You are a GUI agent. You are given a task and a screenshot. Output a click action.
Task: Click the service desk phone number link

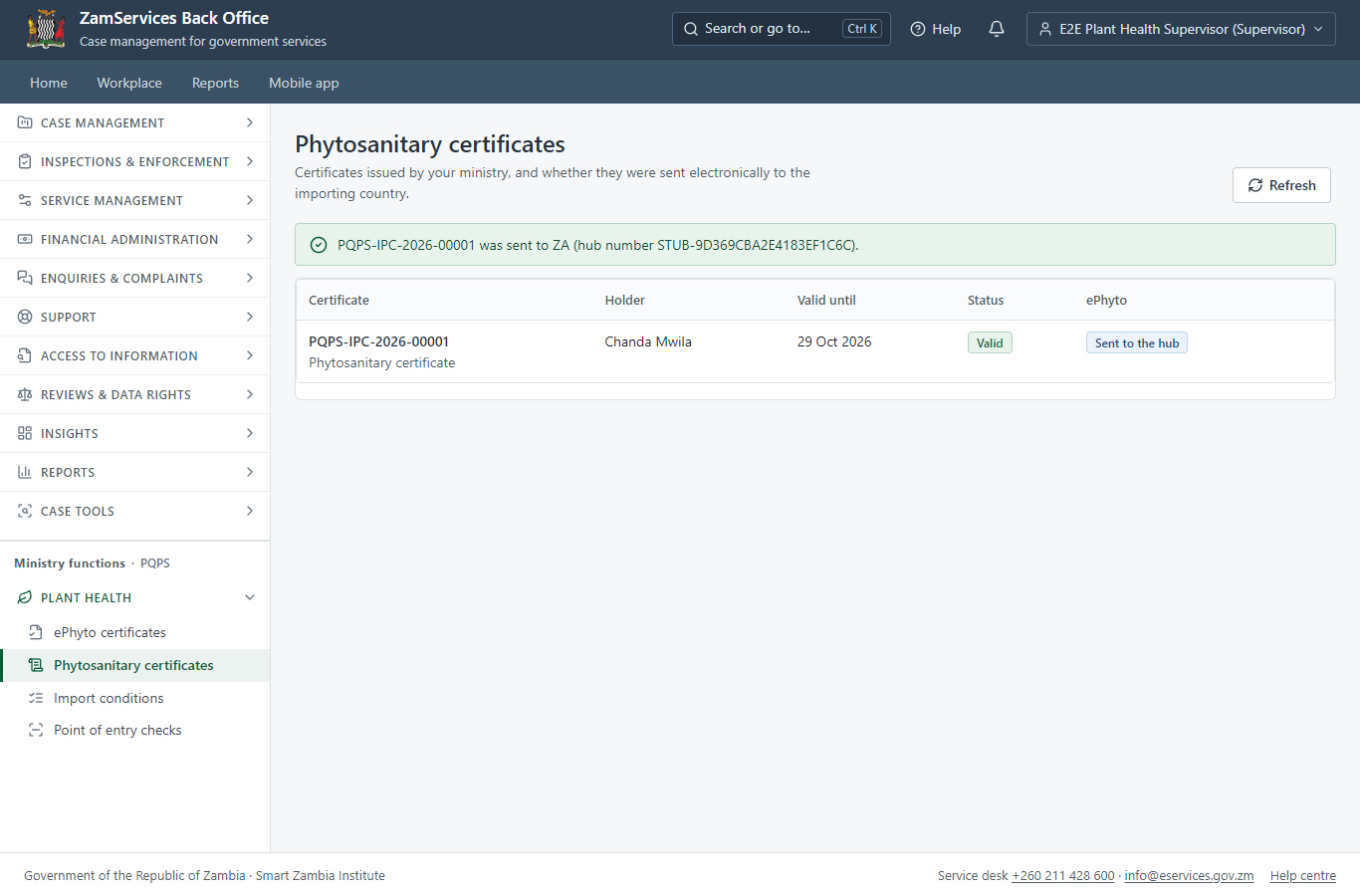click(1063, 876)
